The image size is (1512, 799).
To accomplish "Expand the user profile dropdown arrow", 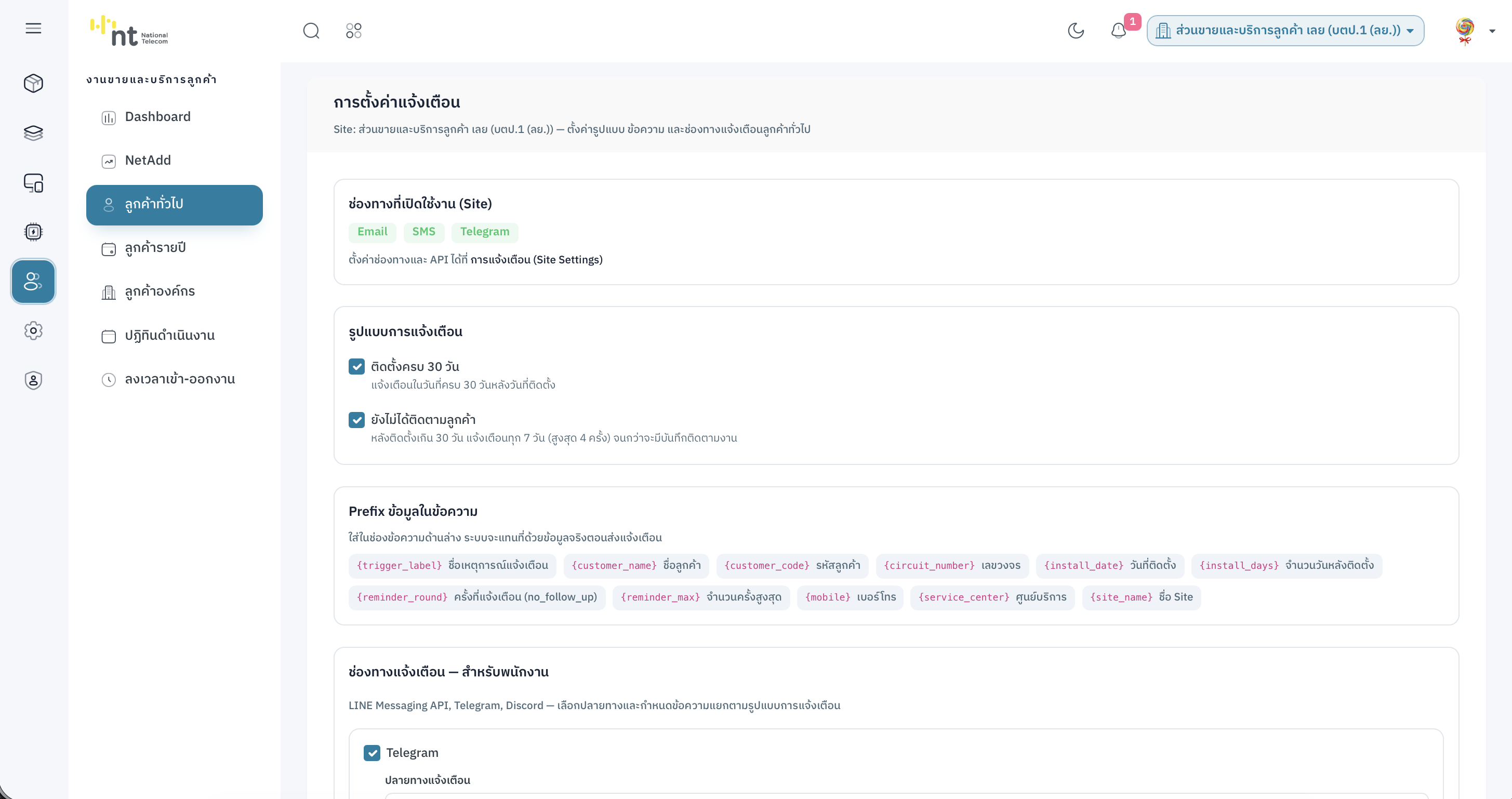I will tap(1492, 31).
